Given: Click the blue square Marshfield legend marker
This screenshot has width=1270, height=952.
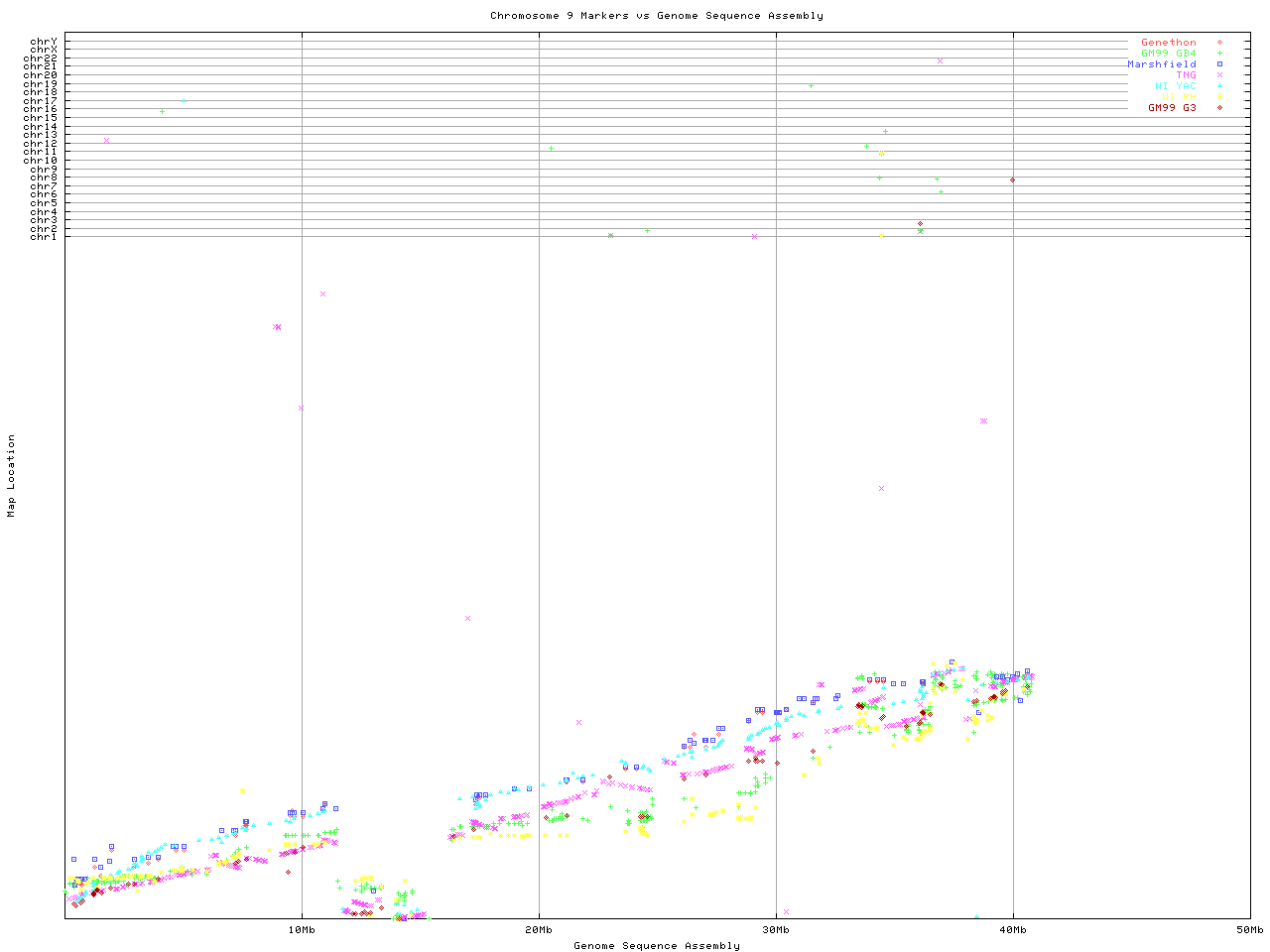Looking at the screenshot, I should point(1219,64).
